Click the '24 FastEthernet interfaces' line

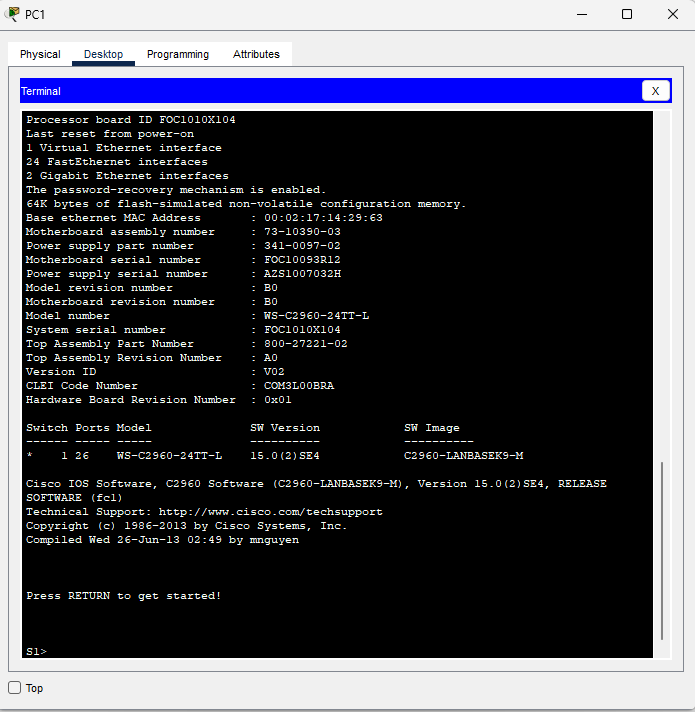point(117,162)
